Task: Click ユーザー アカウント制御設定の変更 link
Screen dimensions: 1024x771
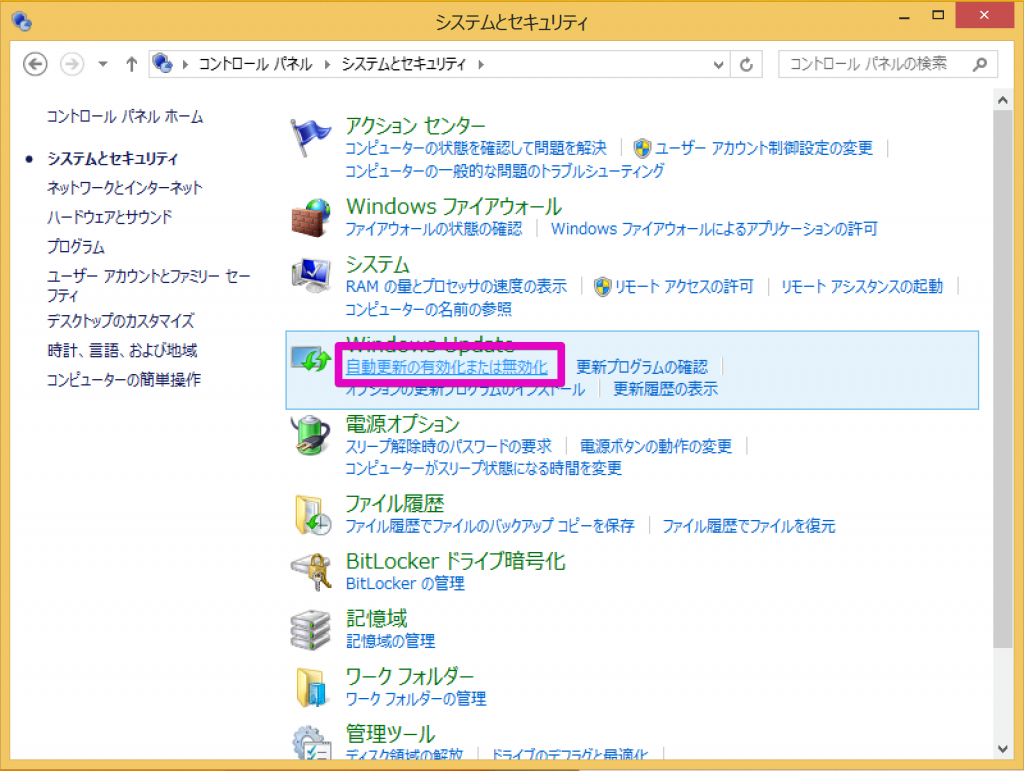Action: click(763, 148)
